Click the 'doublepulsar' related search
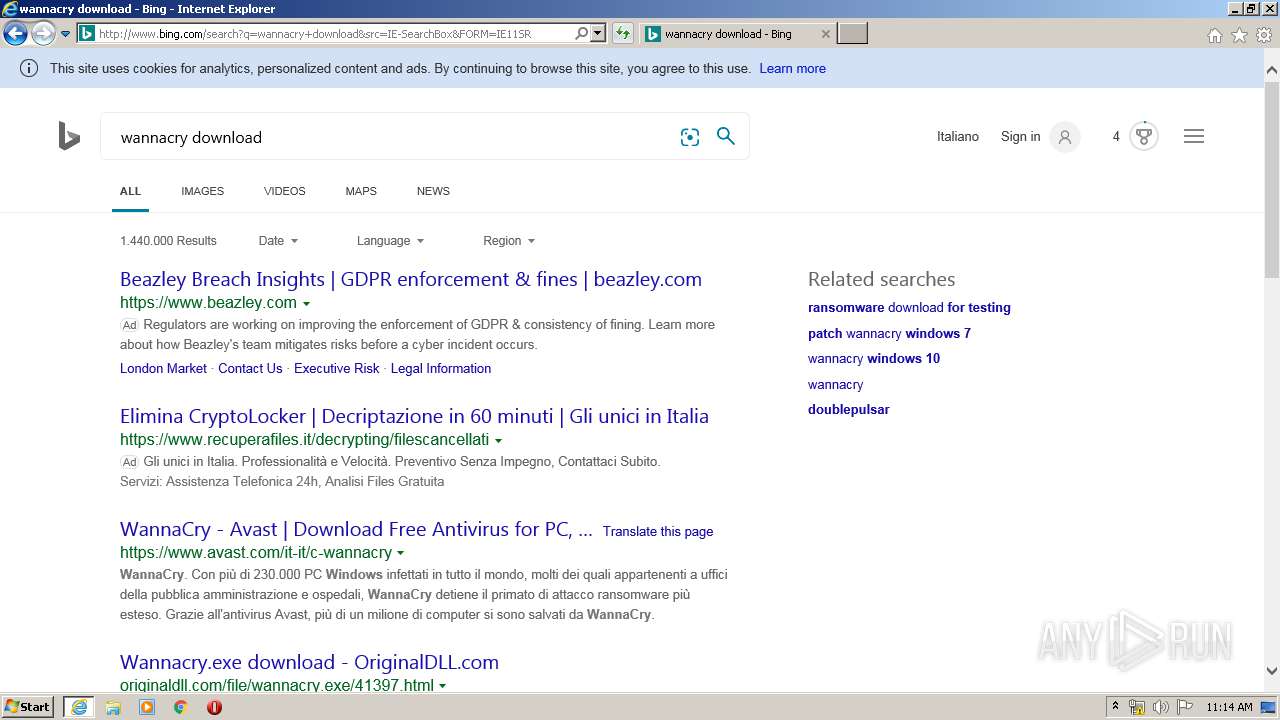 848,409
